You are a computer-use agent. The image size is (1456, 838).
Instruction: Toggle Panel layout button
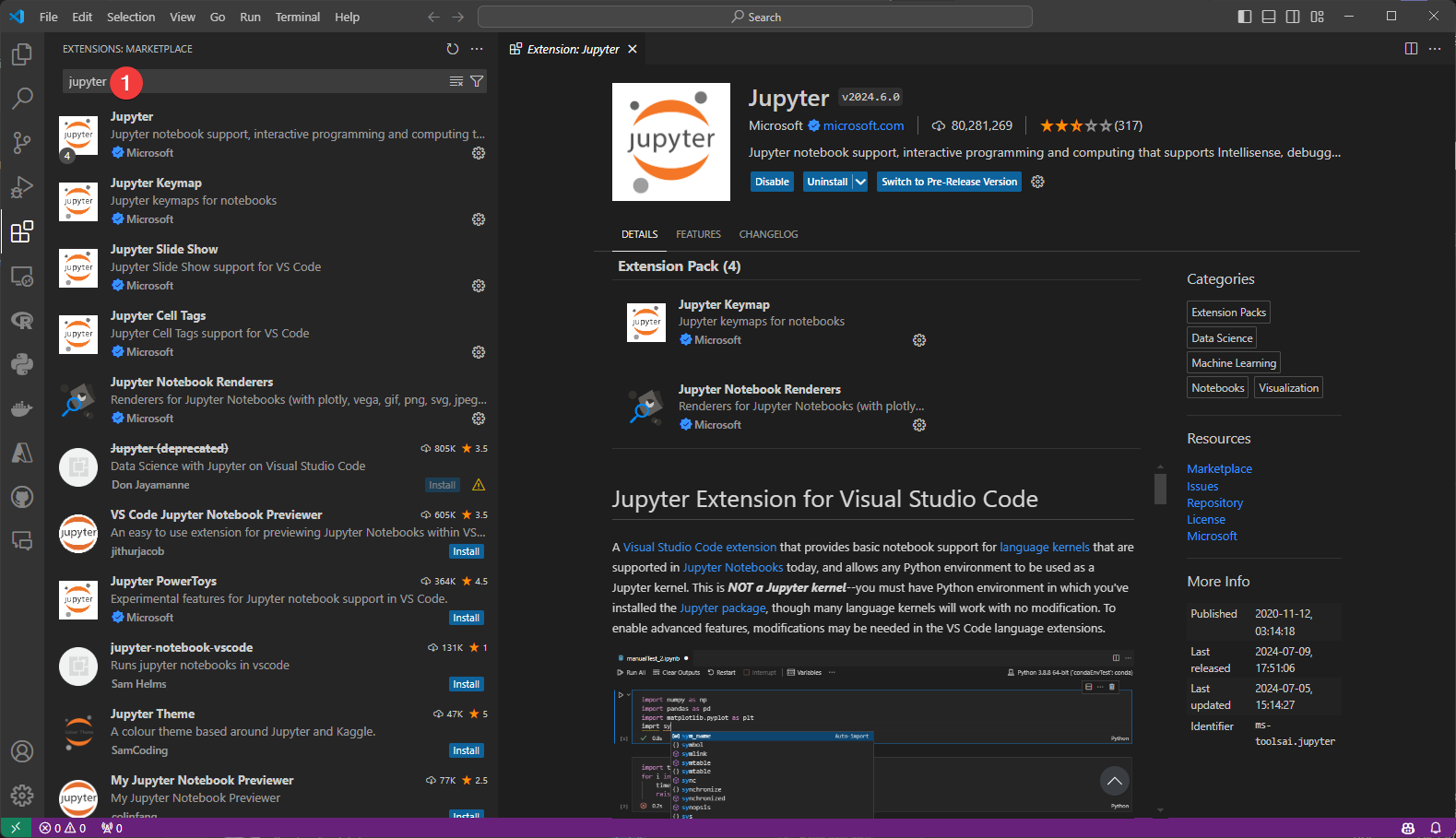[x=1269, y=17]
